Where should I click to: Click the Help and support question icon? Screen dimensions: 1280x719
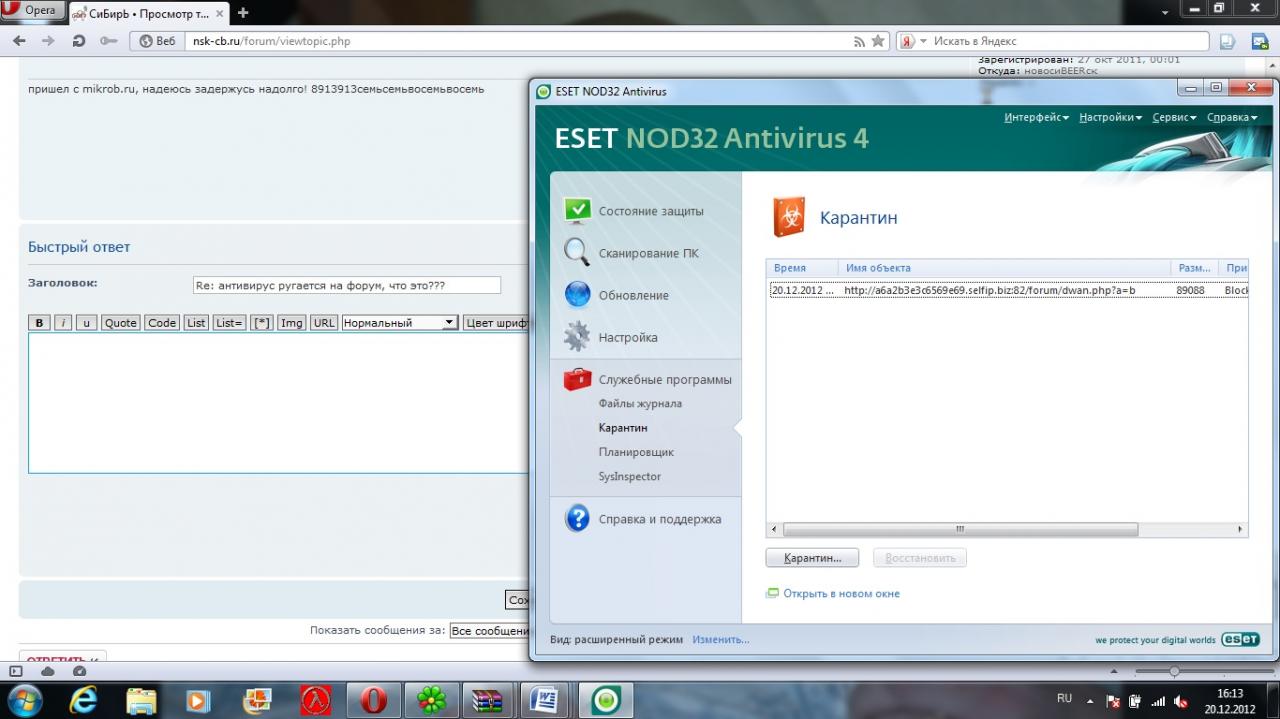pyautogui.click(x=577, y=519)
